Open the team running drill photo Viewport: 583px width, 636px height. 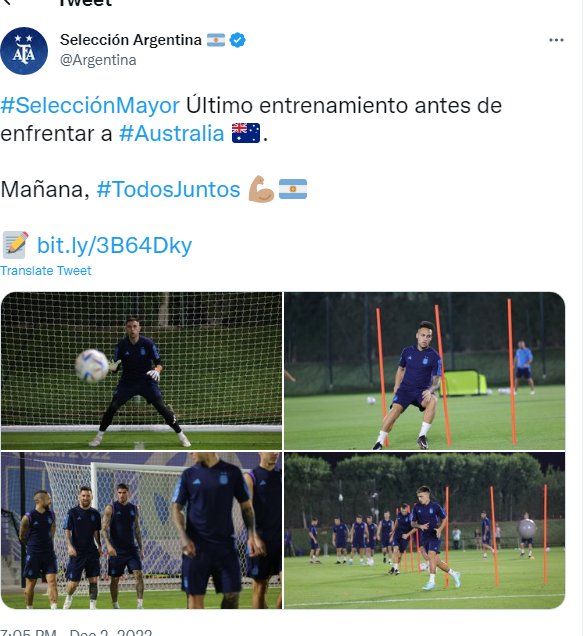pyautogui.click(x=424, y=531)
